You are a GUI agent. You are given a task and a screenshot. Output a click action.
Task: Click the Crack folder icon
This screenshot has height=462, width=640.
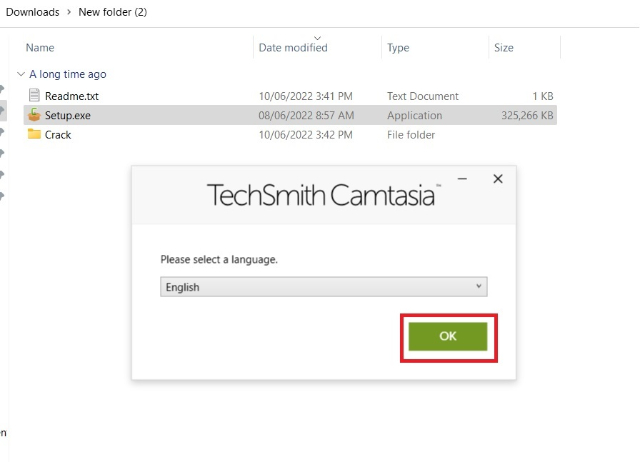point(34,134)
